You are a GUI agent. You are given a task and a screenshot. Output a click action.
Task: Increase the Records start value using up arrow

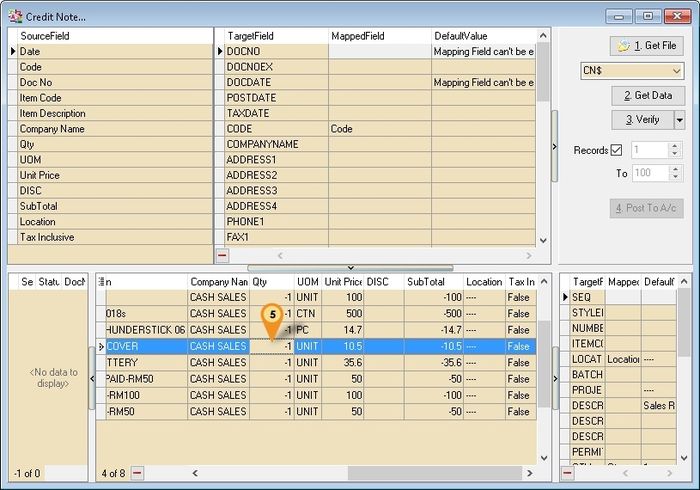pyautogui.click(x=674, y=146)
